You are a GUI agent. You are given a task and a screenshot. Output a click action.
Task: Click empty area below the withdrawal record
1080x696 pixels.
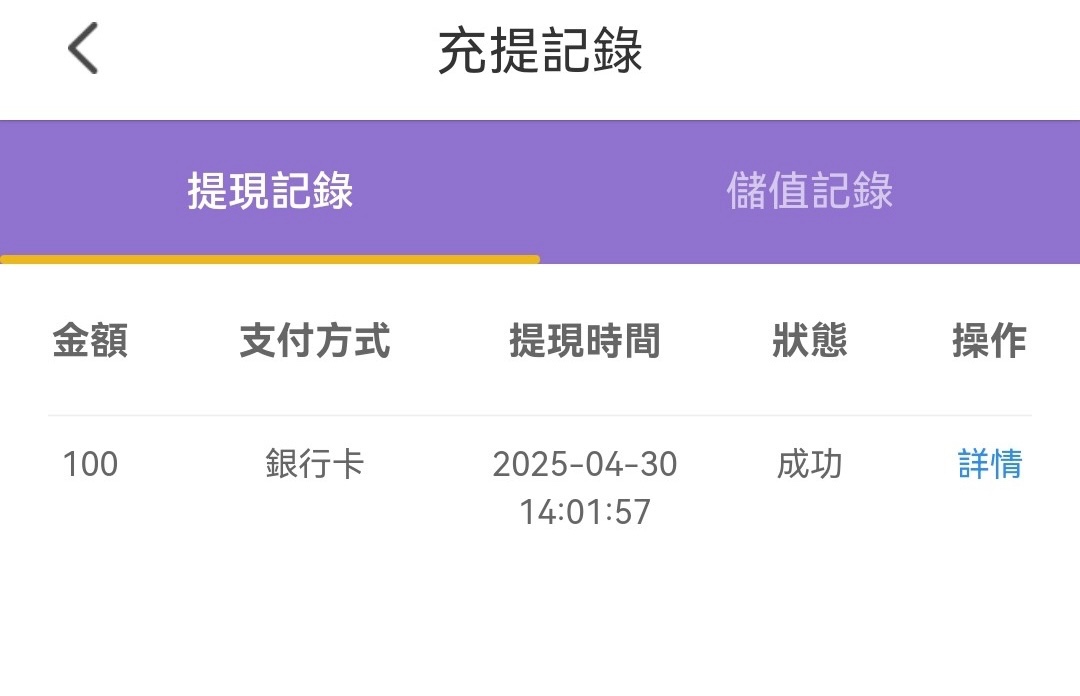pos(540,620)
